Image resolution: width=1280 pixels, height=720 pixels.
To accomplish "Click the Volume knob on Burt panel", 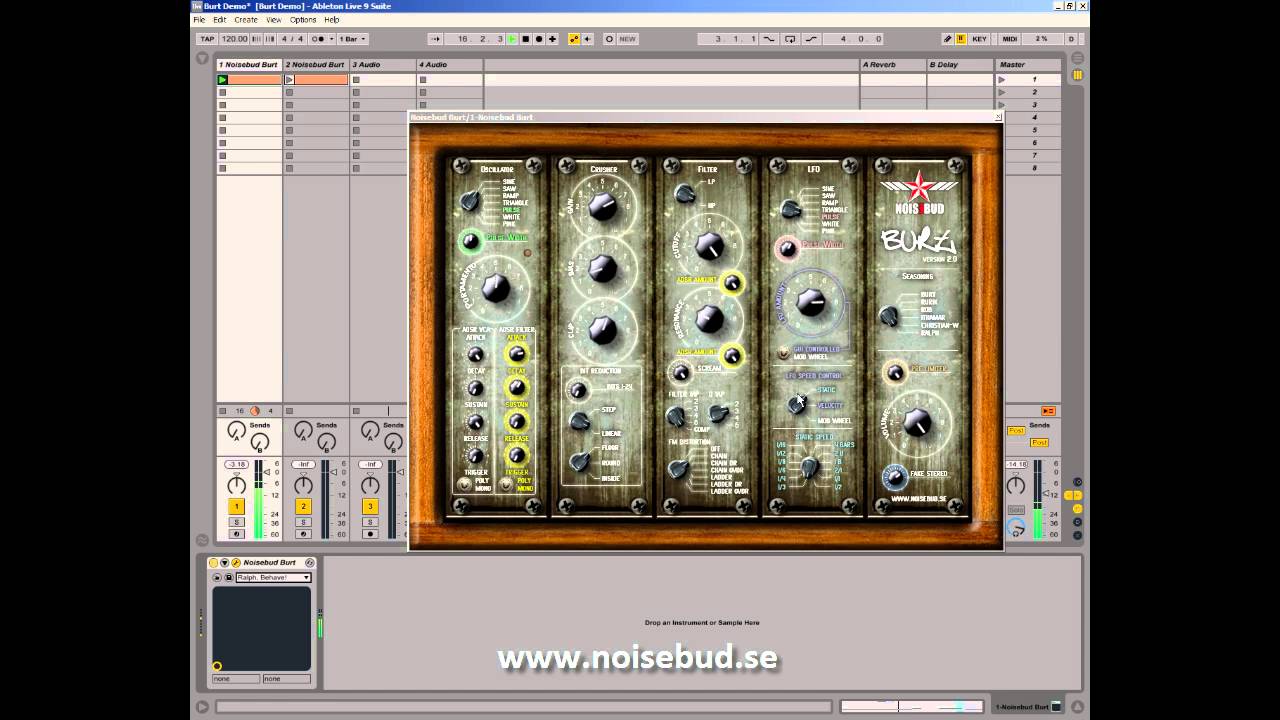I will 917,424.
